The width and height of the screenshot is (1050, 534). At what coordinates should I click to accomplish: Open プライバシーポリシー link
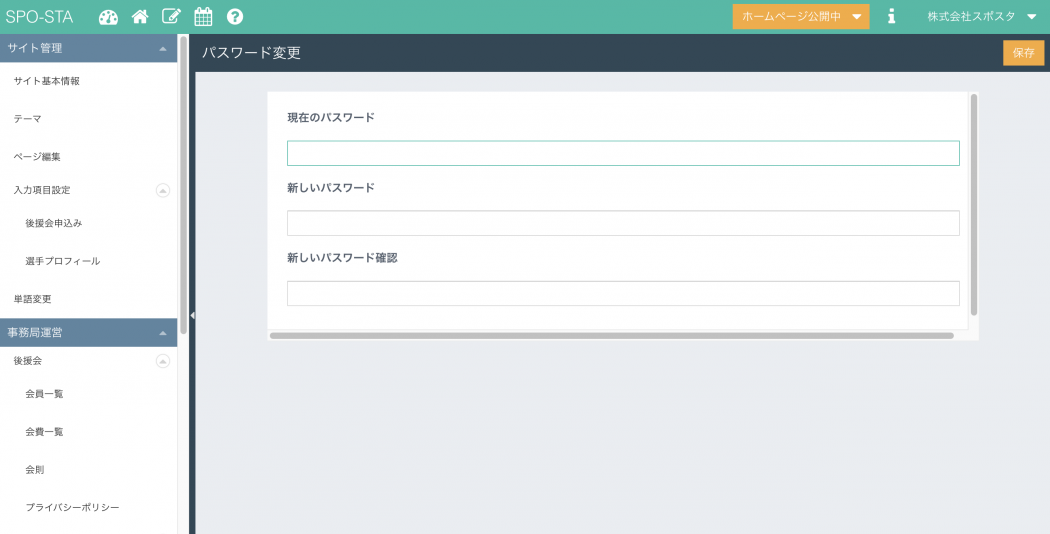coord(72,508)
